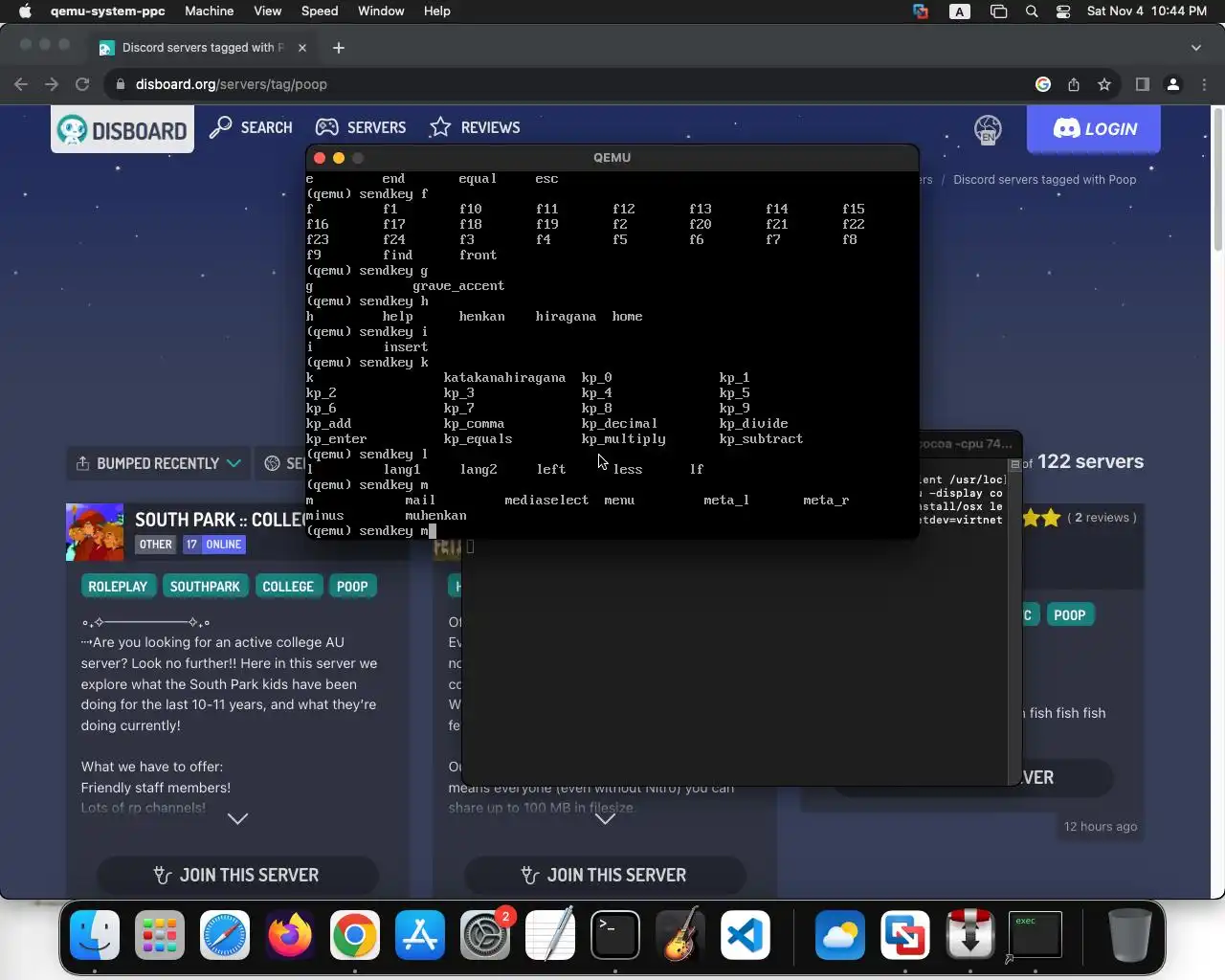Image resolution: width=1225 pixels, height=980 pixels.
Task: Click the menu bar date and time
Action: (x=1147, y=11)
